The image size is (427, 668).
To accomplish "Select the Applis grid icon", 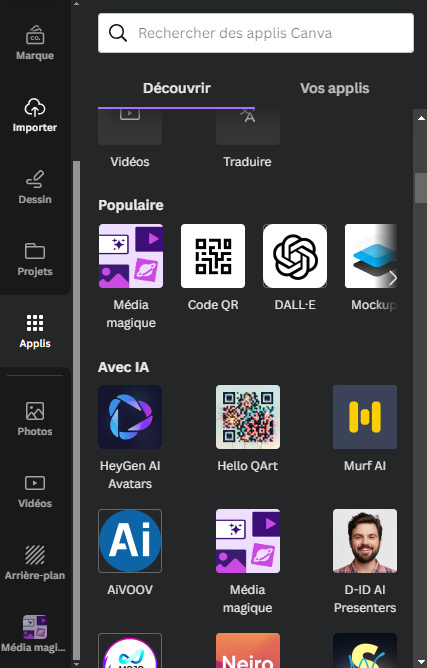I will (x=35, y=331).
